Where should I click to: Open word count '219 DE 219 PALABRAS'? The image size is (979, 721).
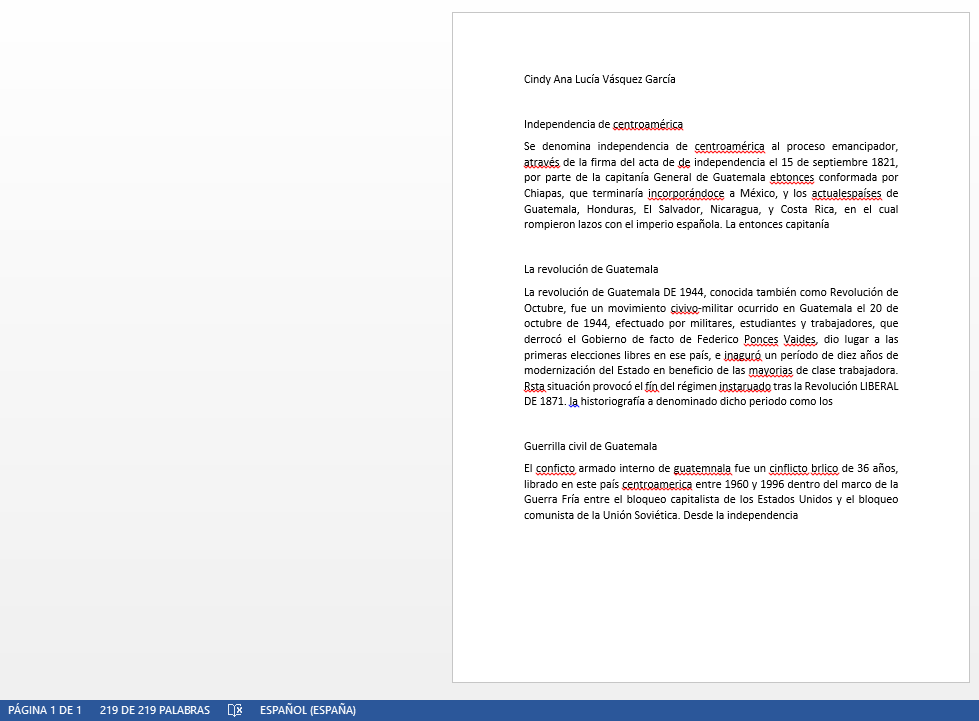155,710
